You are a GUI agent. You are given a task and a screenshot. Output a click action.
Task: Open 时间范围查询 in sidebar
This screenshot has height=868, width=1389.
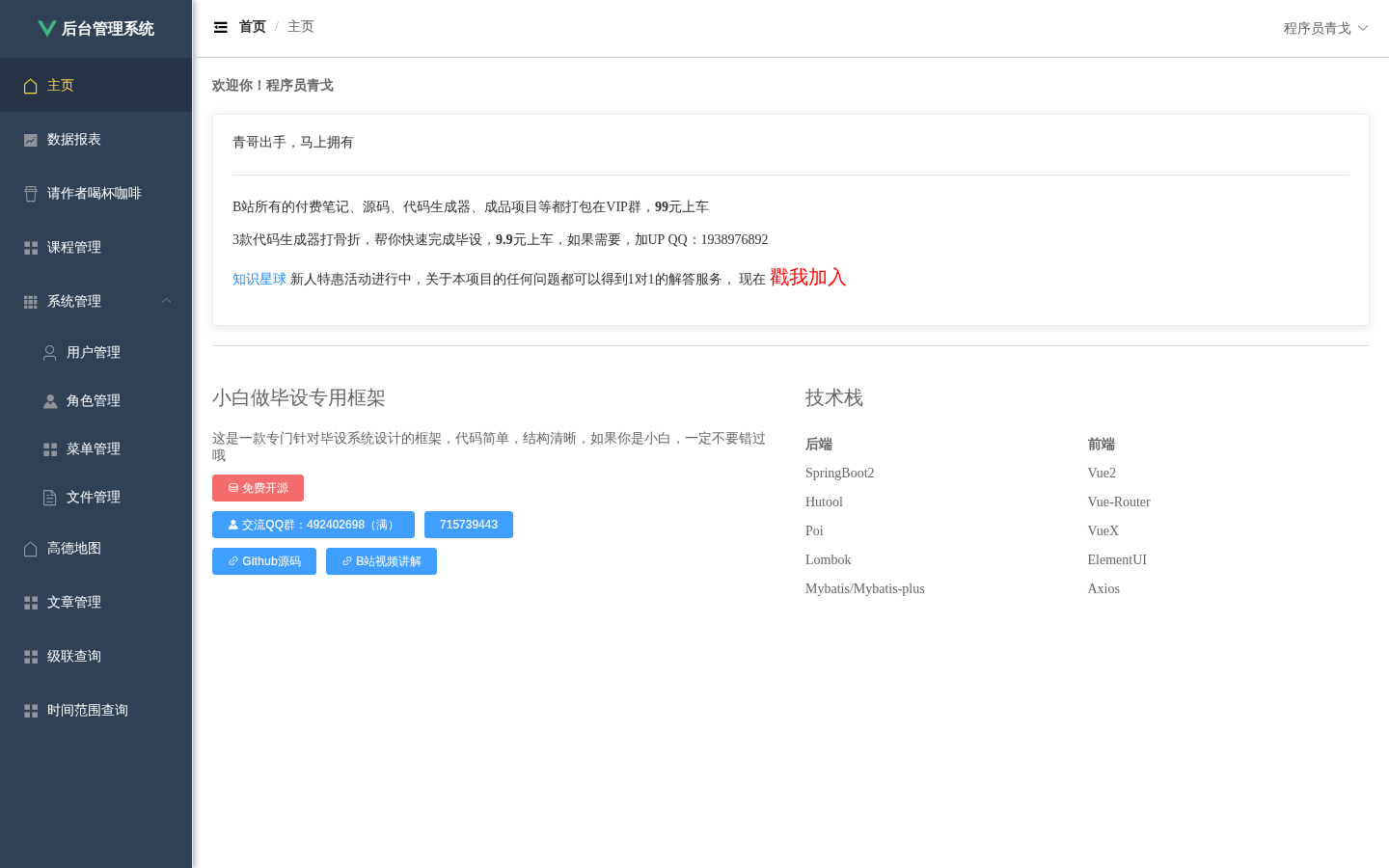point(96,710)
